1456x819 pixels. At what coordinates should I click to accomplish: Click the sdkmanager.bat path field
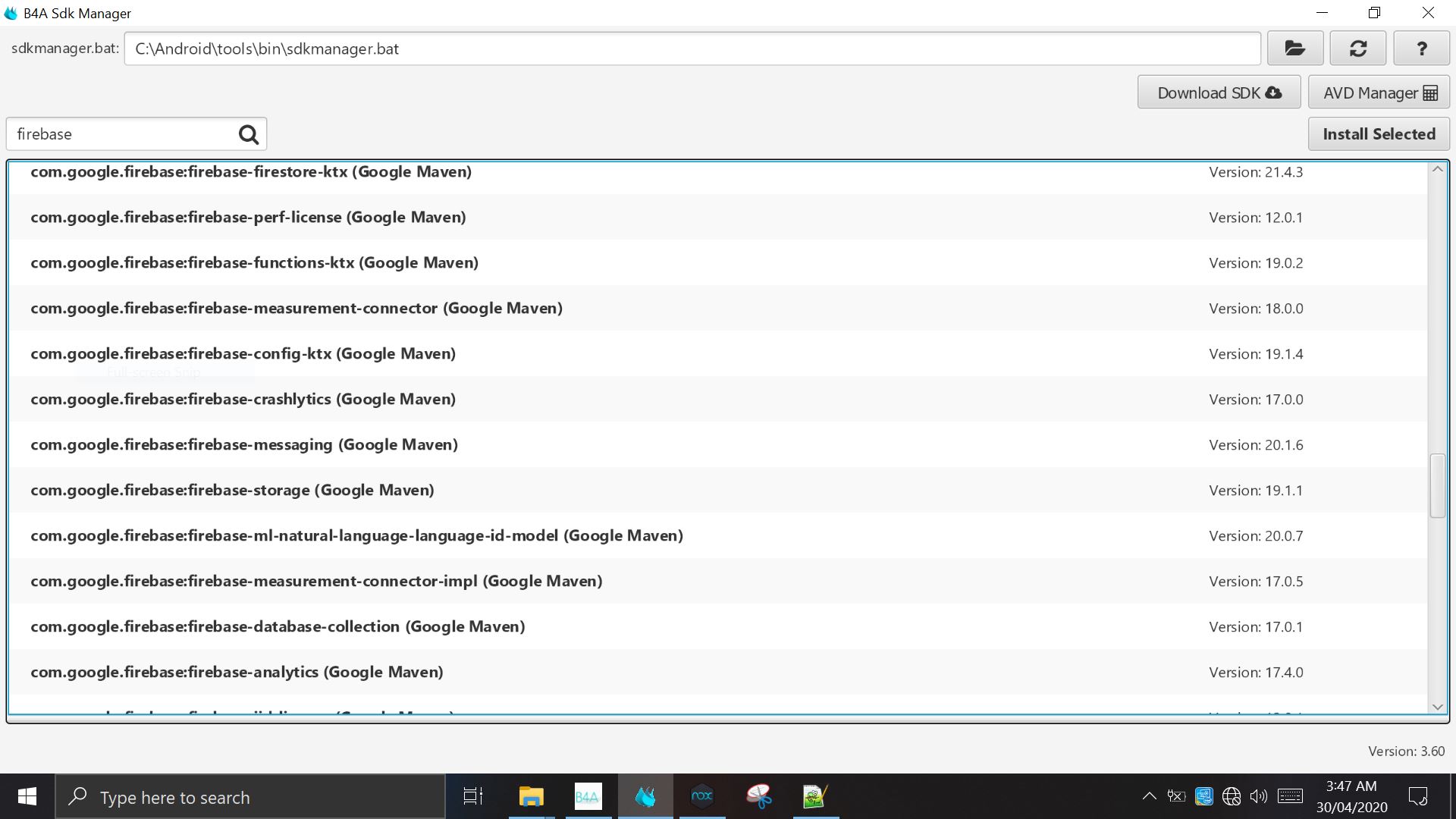pos(692,49)
